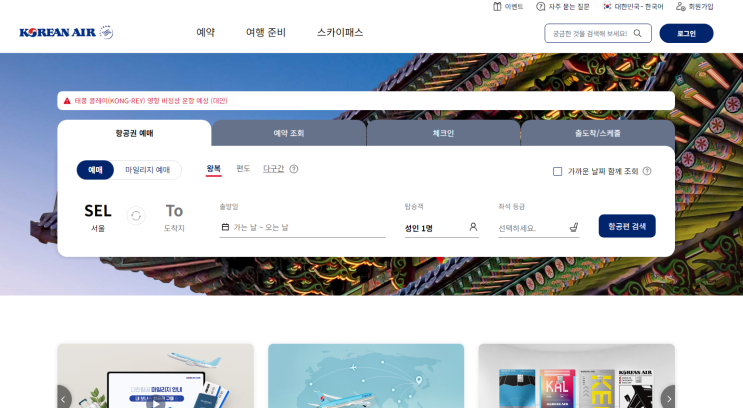Open 자주 묻는 질문 FAQ link
This screenshot has width=743, height=408.
click(562, 7)
